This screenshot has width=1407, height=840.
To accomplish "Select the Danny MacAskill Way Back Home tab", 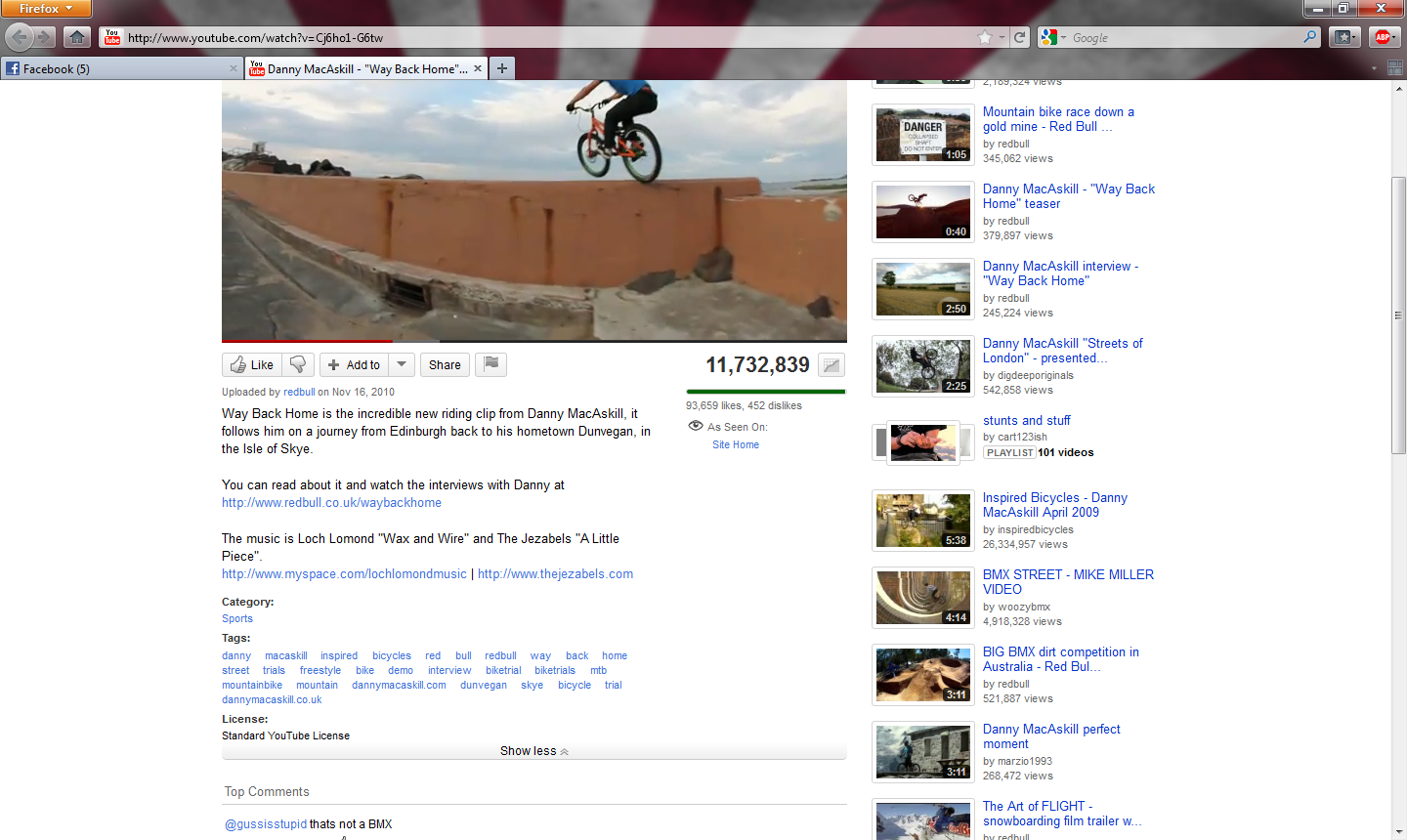I will (x=365, y=68).
